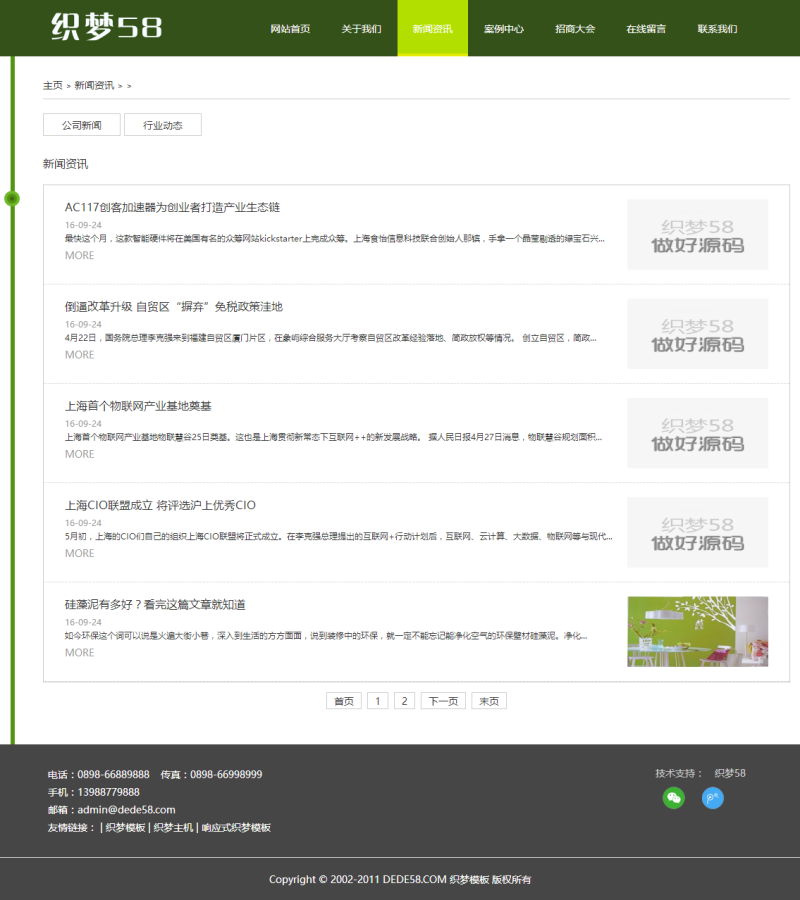Select the 公司新闻 category button
This screenshot has height=900, width=800.
click(x=81, y=125)
